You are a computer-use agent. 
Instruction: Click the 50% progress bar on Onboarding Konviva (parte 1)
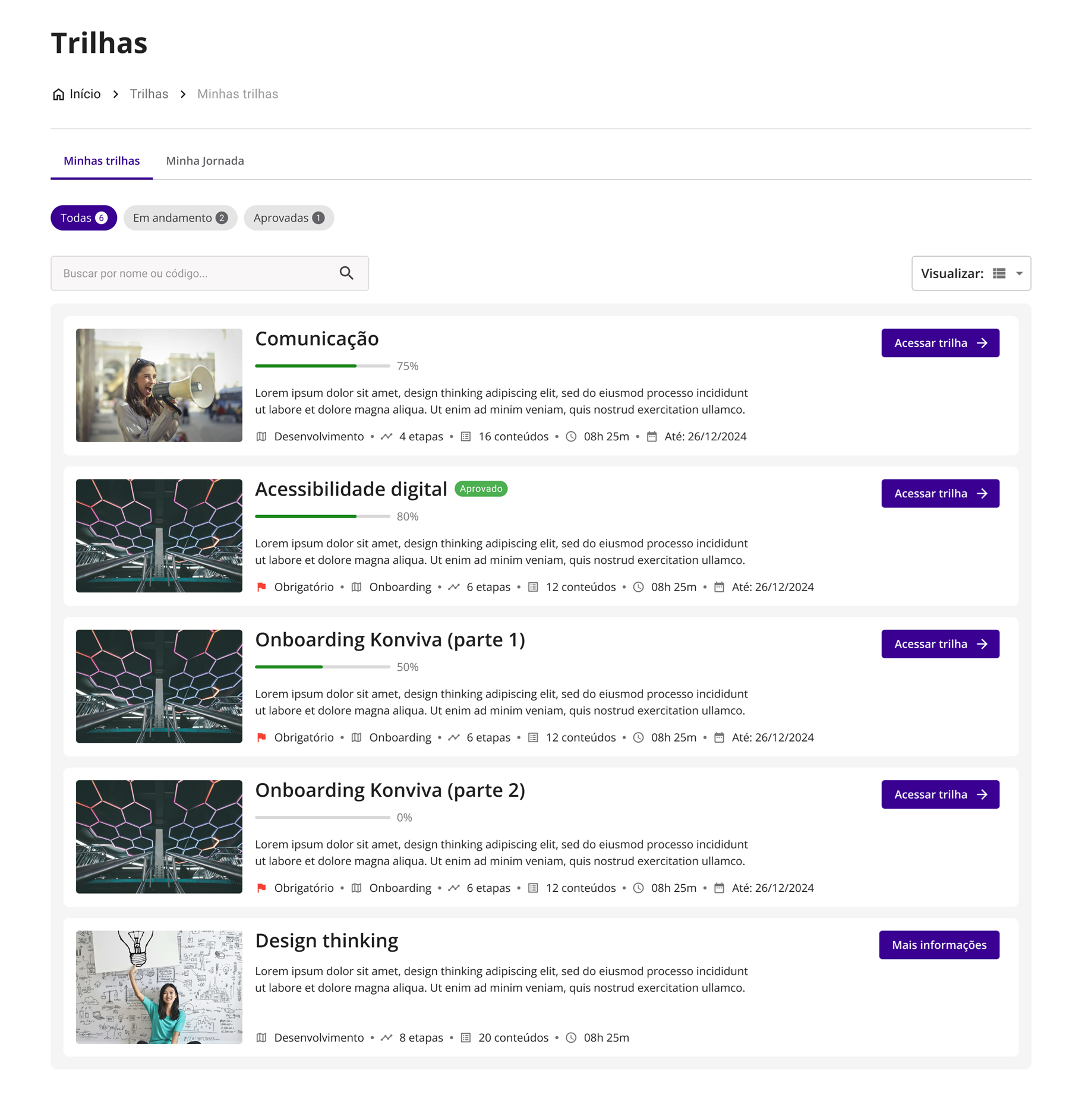click(322, 667)
